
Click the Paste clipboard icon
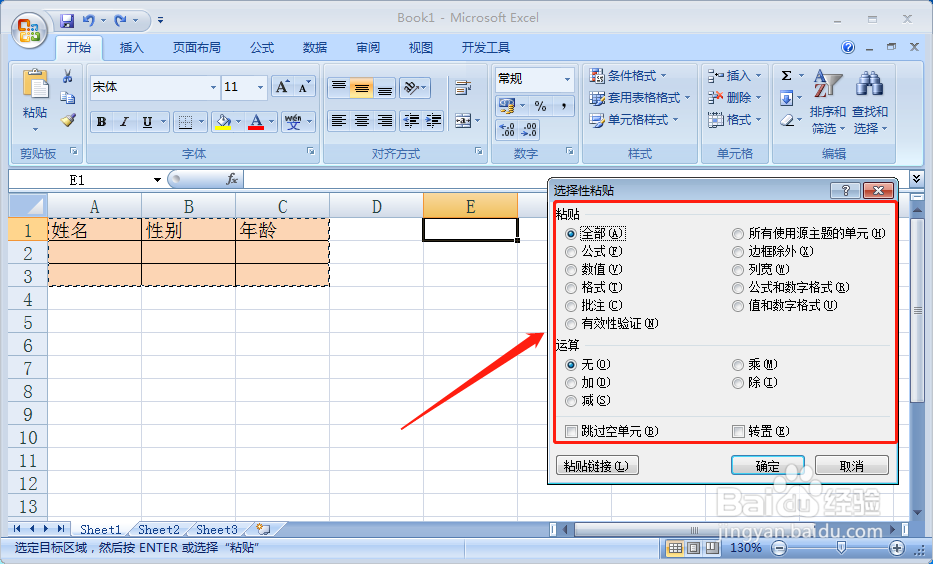point(35,85)
